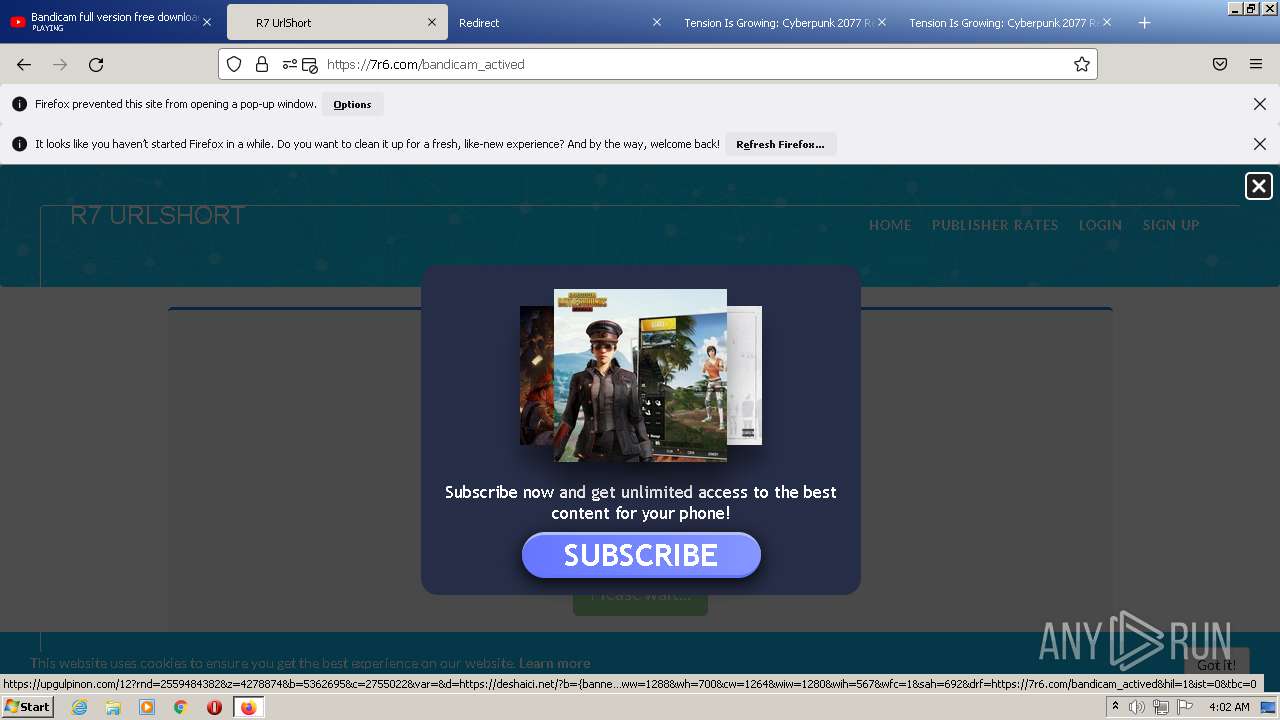The width and height of the screenshot is (1280, 720).
Task: Open the volume speaker tray icon
Action: coord(1137,707)
